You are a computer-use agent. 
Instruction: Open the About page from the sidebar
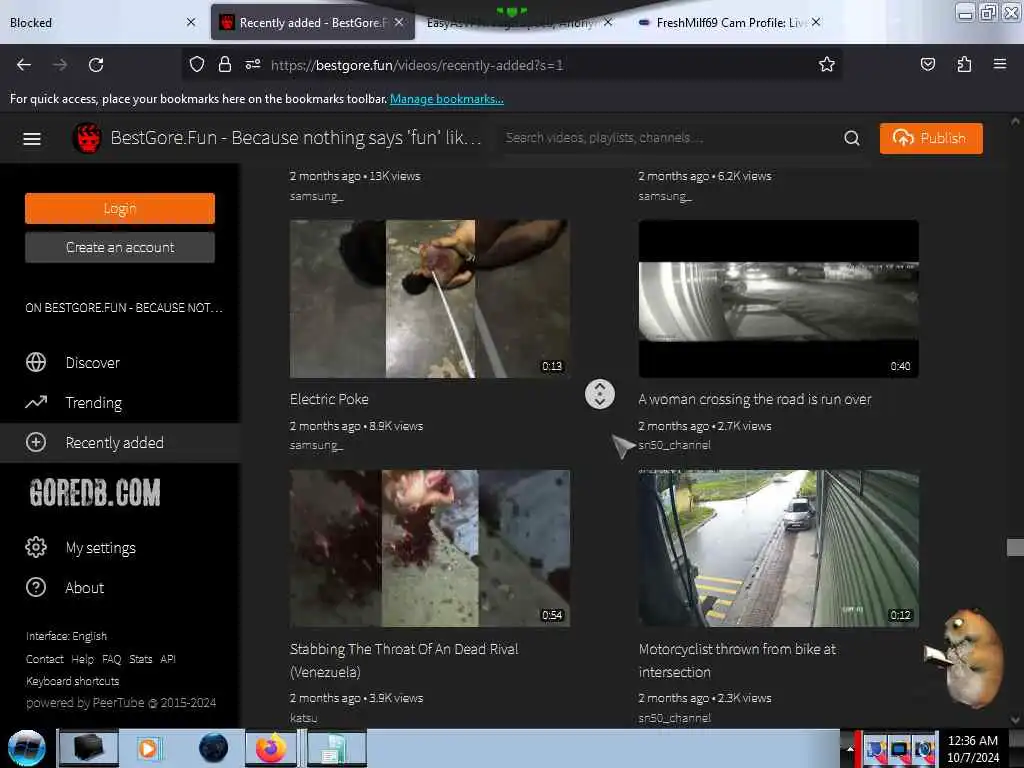click(84, 588)
